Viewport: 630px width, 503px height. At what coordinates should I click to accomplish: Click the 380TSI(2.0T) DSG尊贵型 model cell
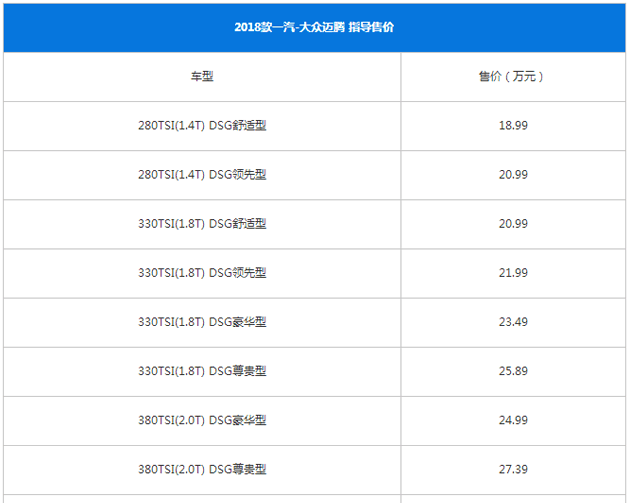tap(202, 469)
